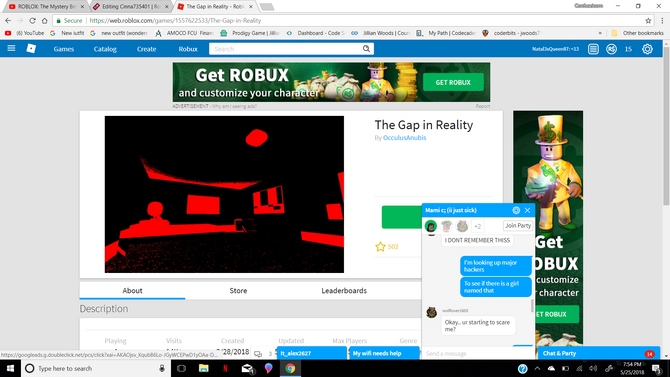Viewport: 670px width, 377px height.
Task: Click the game thumbnail image
Action: coord(224,194)
